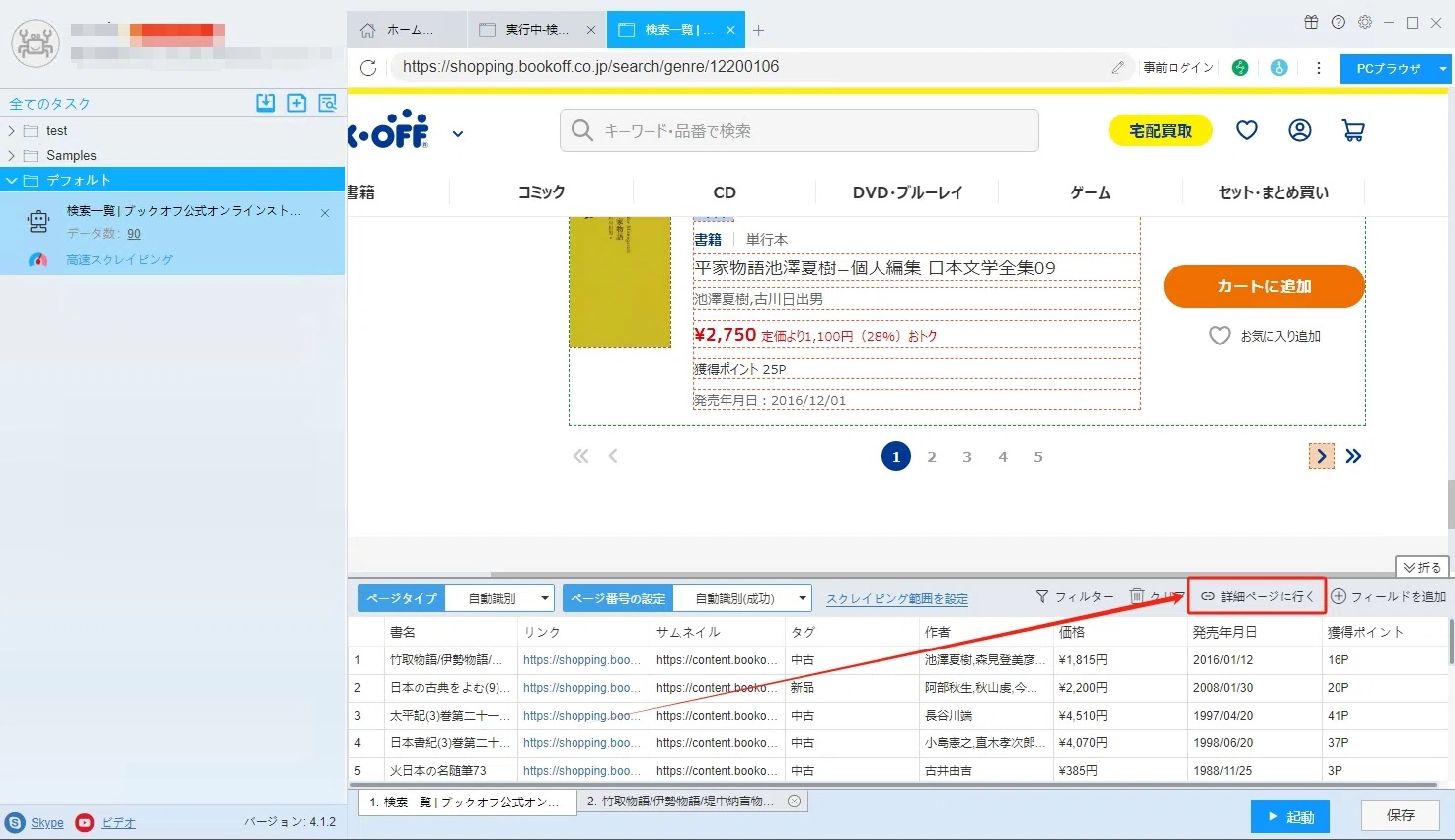Close the 竹取物語 bottom tab with X icon
This screenshot has height=840, width=1455.
[x=794, y=802]
